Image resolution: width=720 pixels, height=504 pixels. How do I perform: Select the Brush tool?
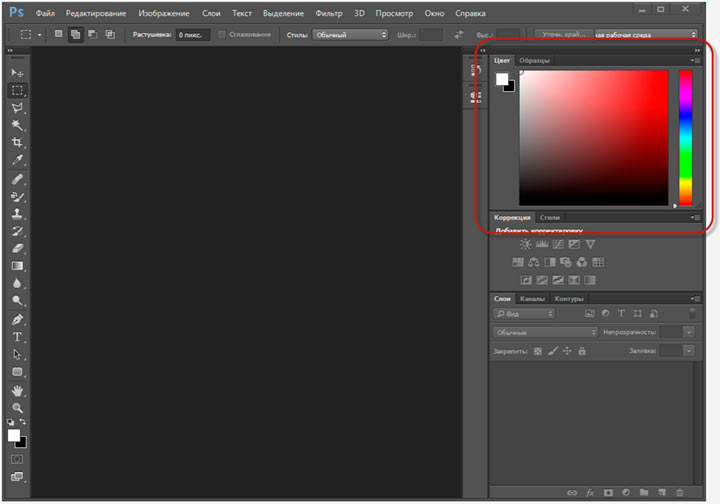pyautogui.click(x=17, y=197)
